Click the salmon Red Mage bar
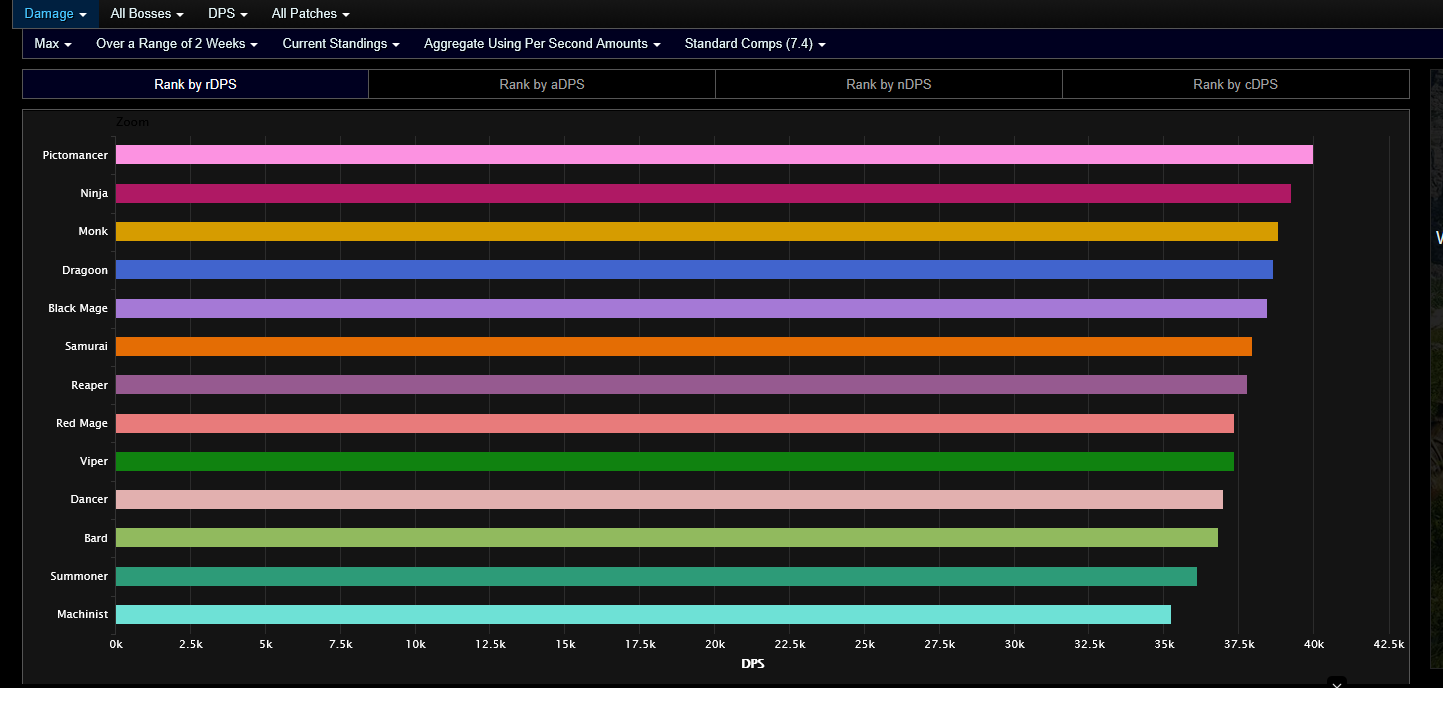This screenshot has height=717, width=1443. click(x=675, y=423)
